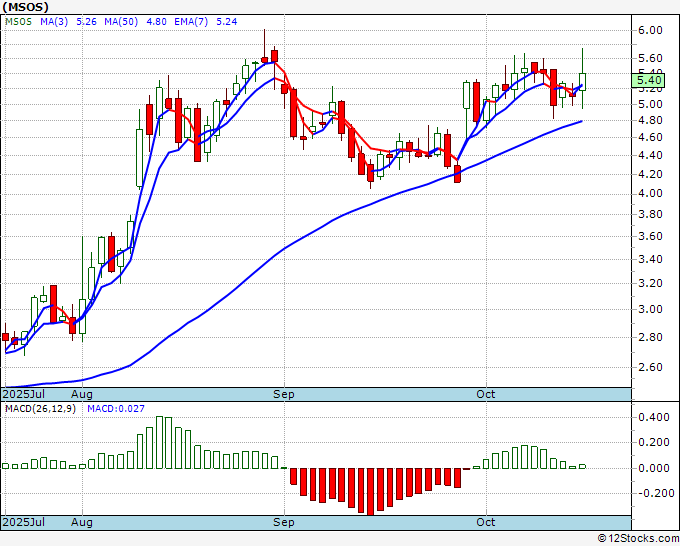Screen dimensions: 680x546
Task: Click the MA(3) legend label
Action: point(54,22)
